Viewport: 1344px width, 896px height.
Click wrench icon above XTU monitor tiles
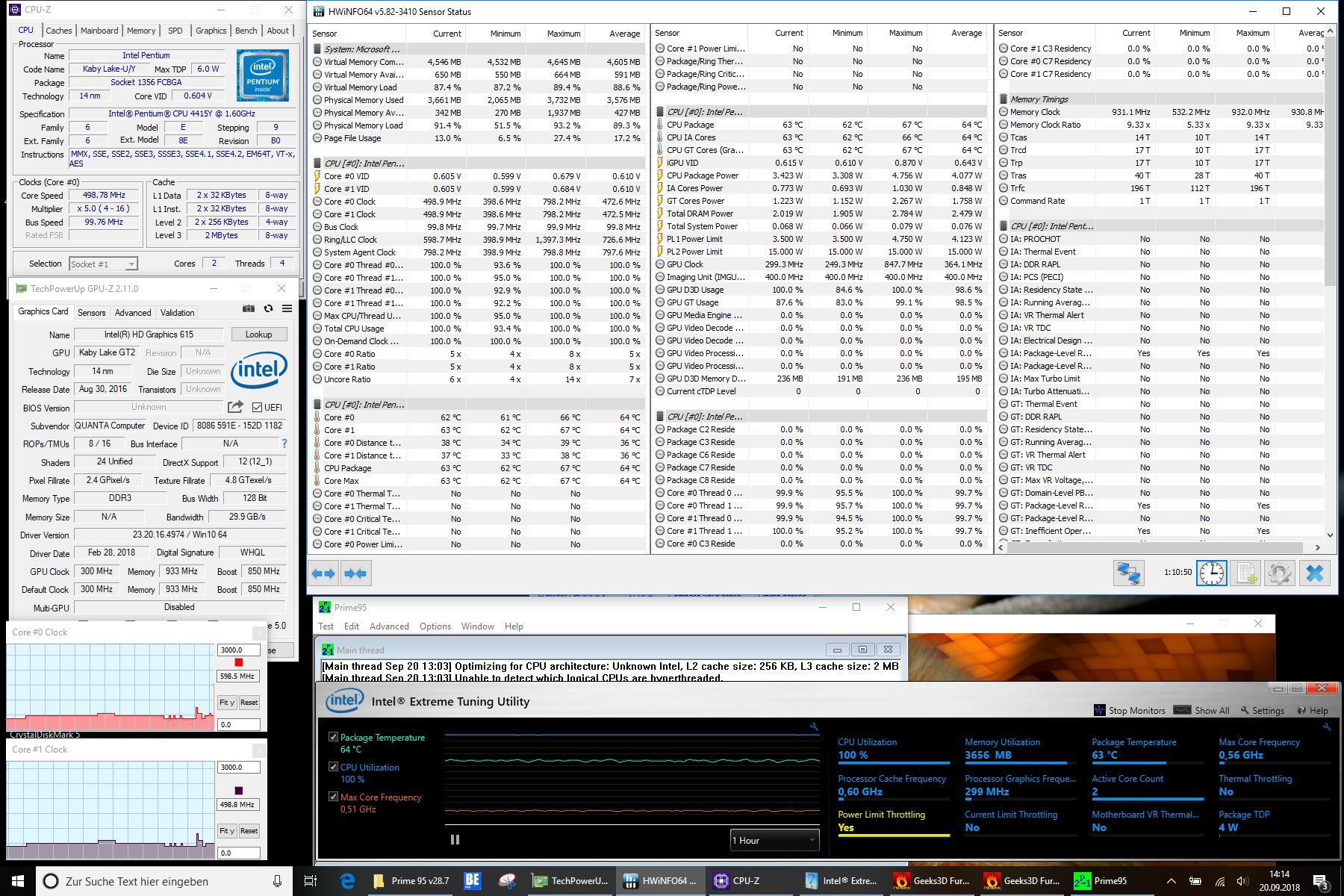tap(1326, 727)
